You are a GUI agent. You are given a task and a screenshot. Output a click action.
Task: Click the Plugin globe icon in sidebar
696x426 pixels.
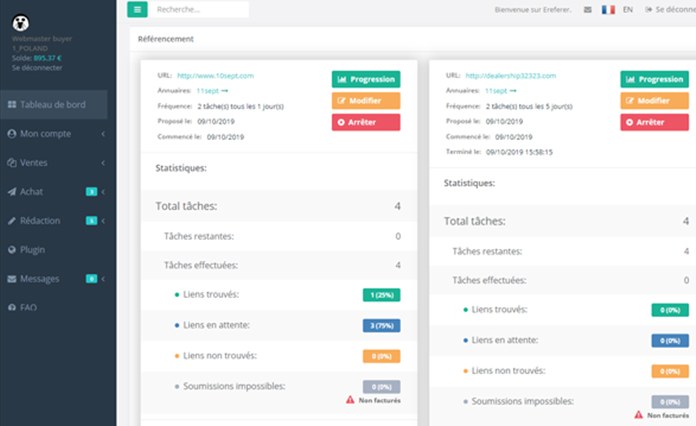click(12, 250)
